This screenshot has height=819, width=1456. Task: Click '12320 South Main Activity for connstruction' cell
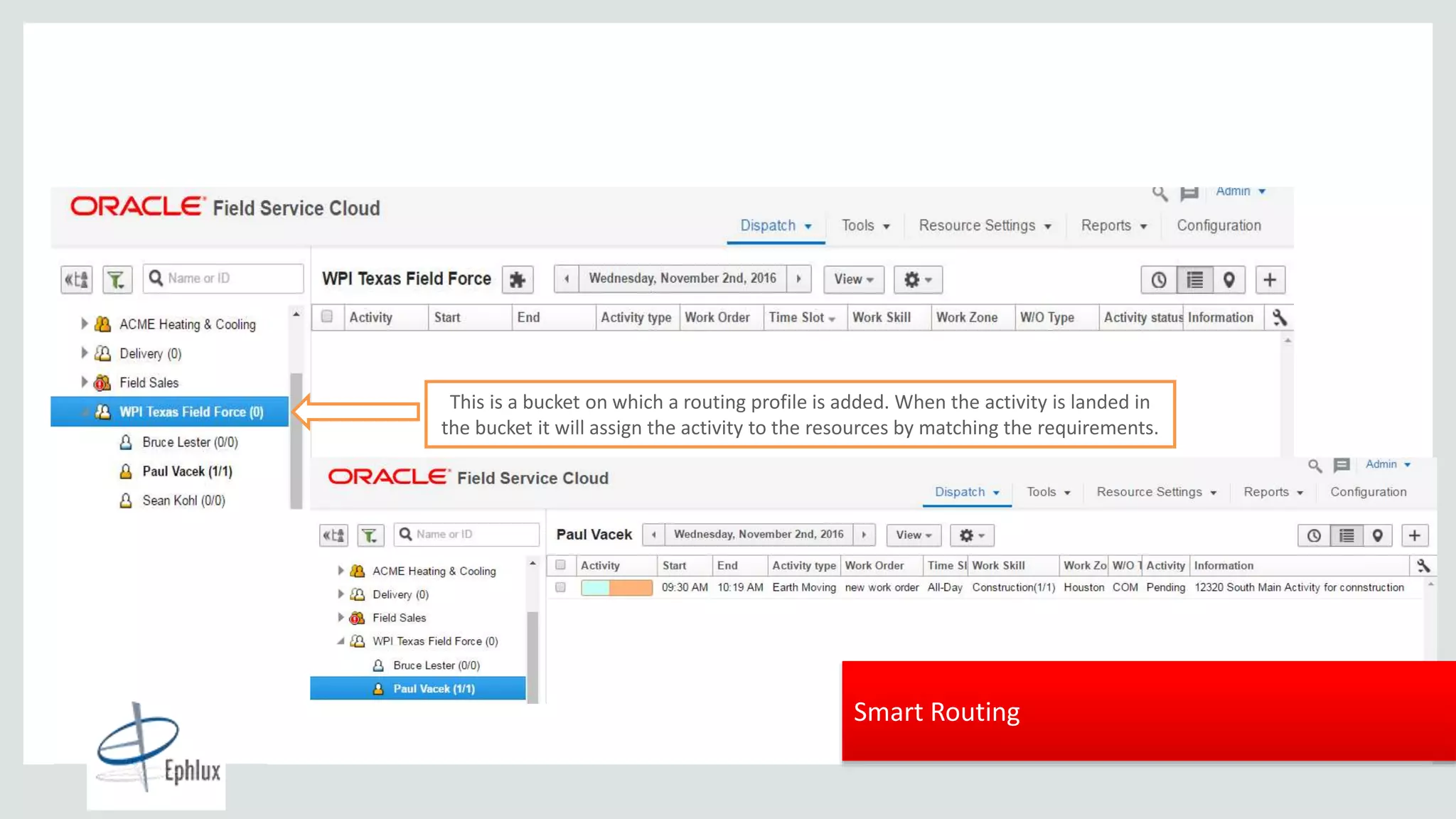click(1299, 587)
